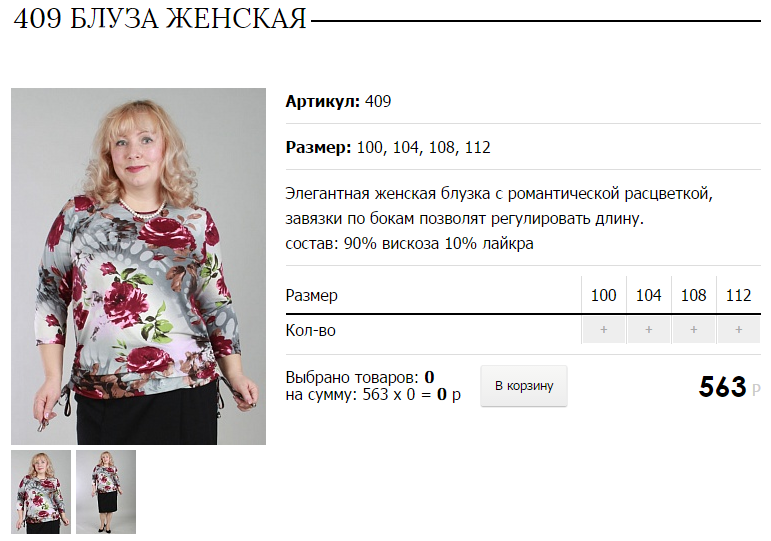Select the 112 size column header
Screen dimensions: 771x541
tap(739, 295)
